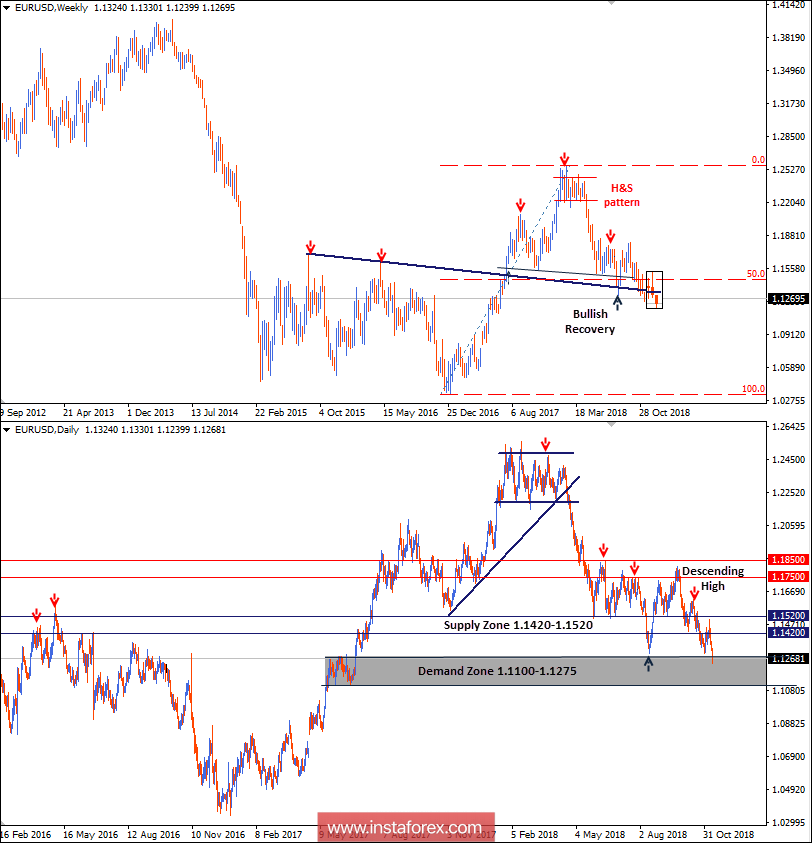Click the blue 1.15200 price level tag

pyautogui.click(x=789, y=616)
